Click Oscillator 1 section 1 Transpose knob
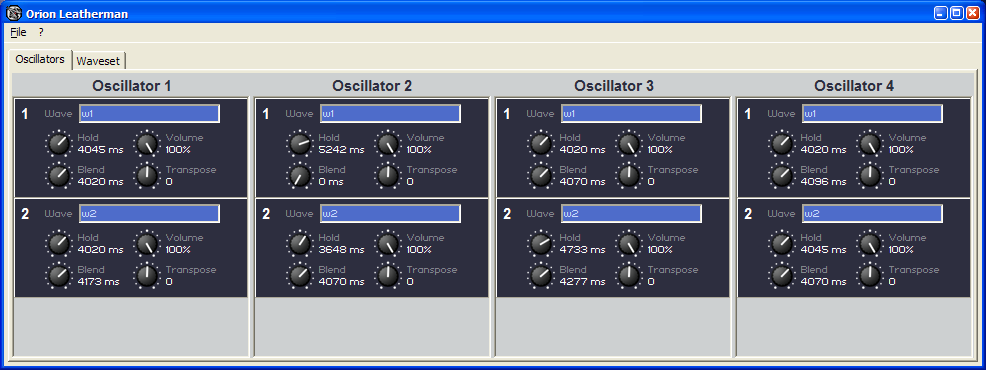 click(x=147, y=176)
